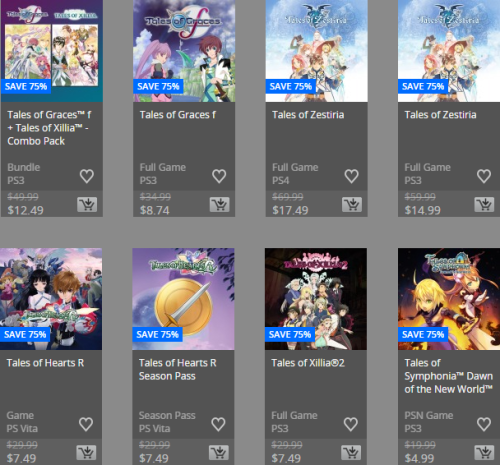Add Tales of Hearts R game to cart
The image size is (500, 465).
(x=86, y=452)
